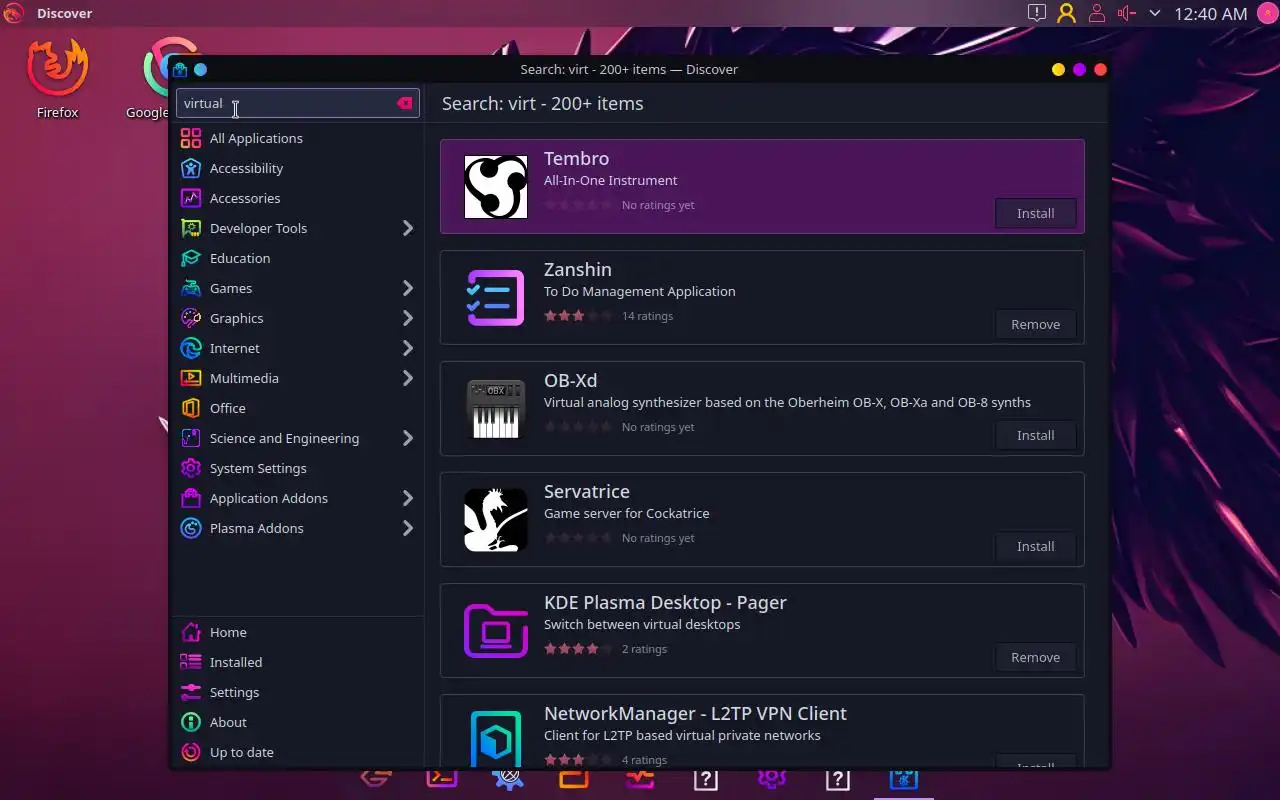Open notifications icon in system tray
Image resolution: width=1280 pixels, height=800 pixels.
coord(1037,13)
